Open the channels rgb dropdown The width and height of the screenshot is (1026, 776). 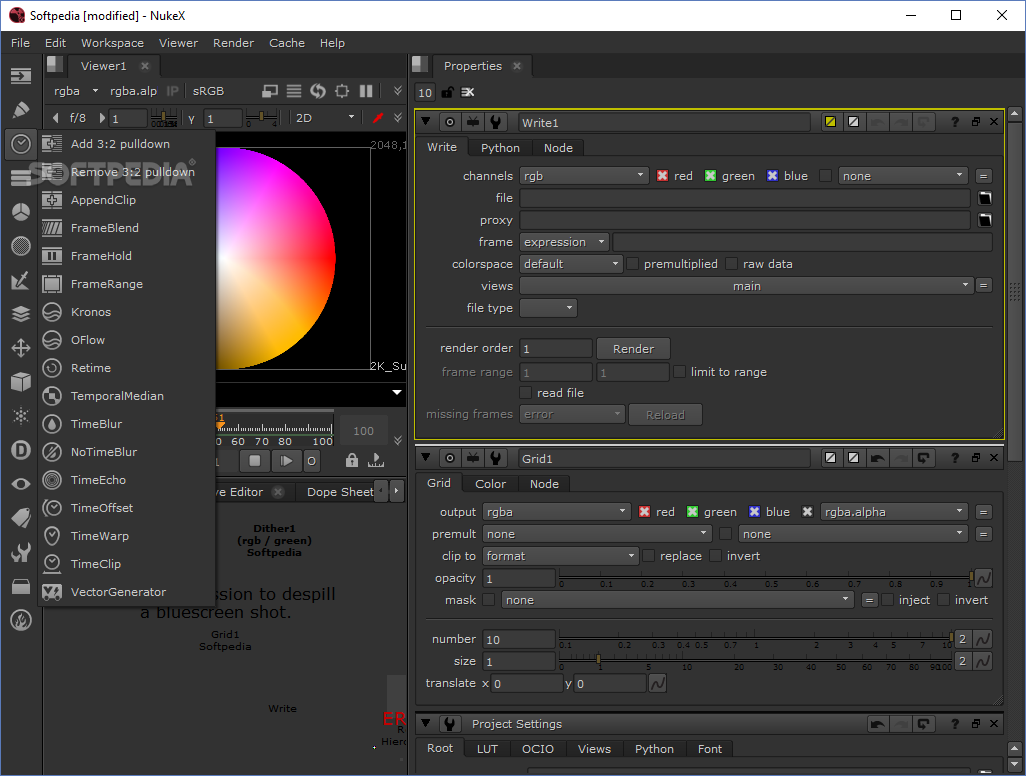pos(584,175)
